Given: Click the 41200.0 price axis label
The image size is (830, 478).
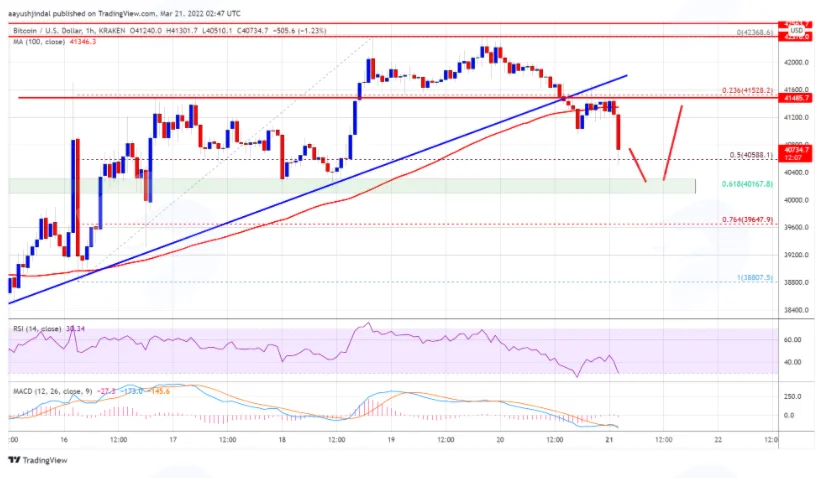Looking at the screenshot, I should [796, 117].
